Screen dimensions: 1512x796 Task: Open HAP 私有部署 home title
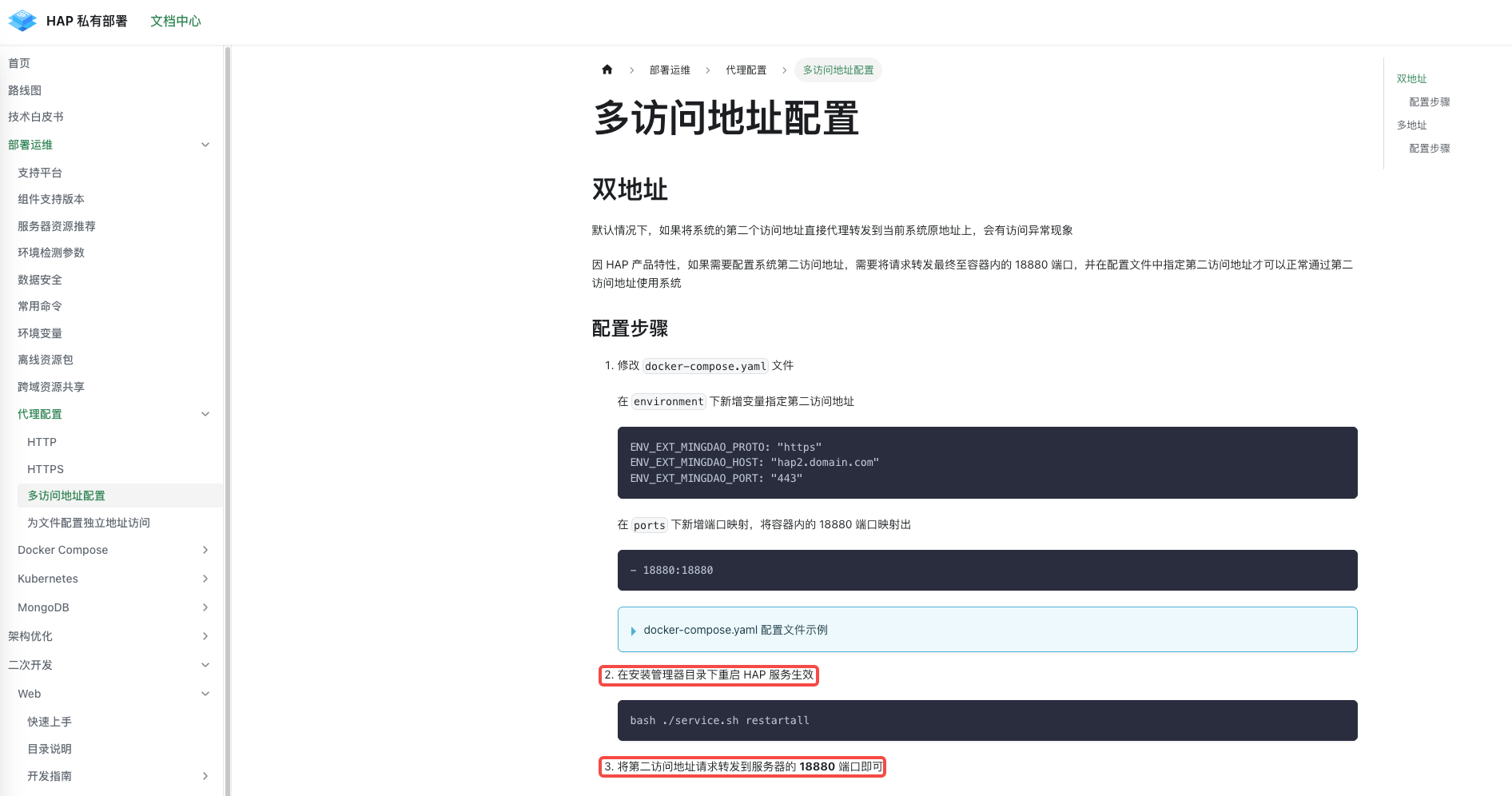(x=87, y=21)
